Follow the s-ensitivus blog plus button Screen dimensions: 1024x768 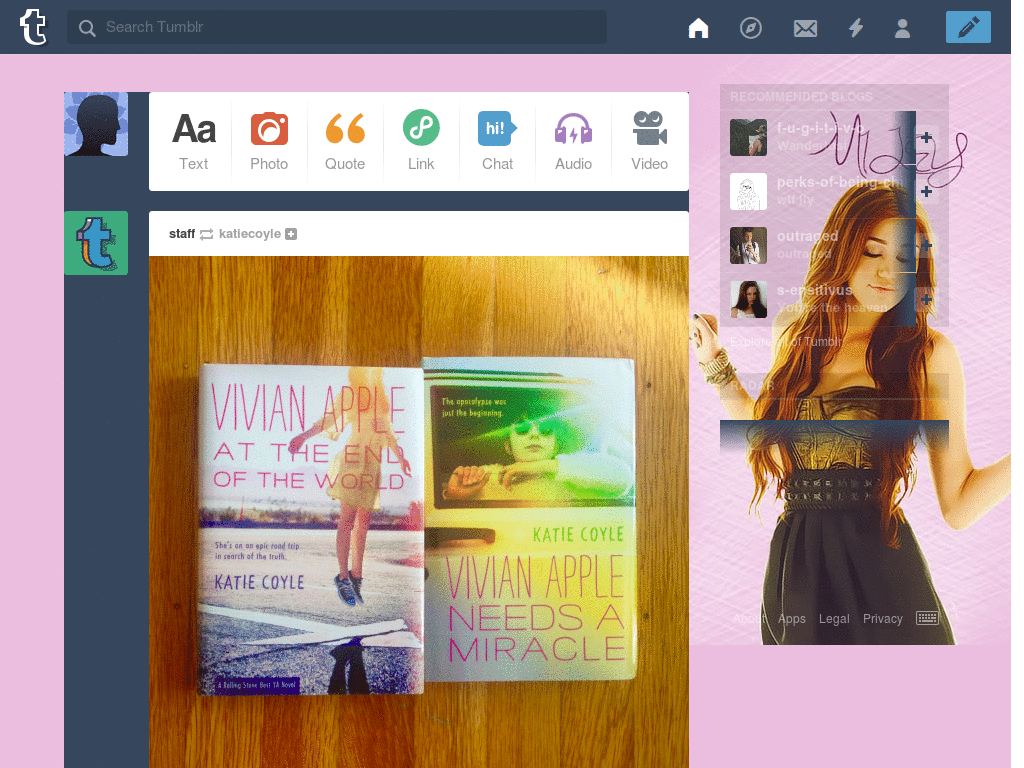click(926, 300)
